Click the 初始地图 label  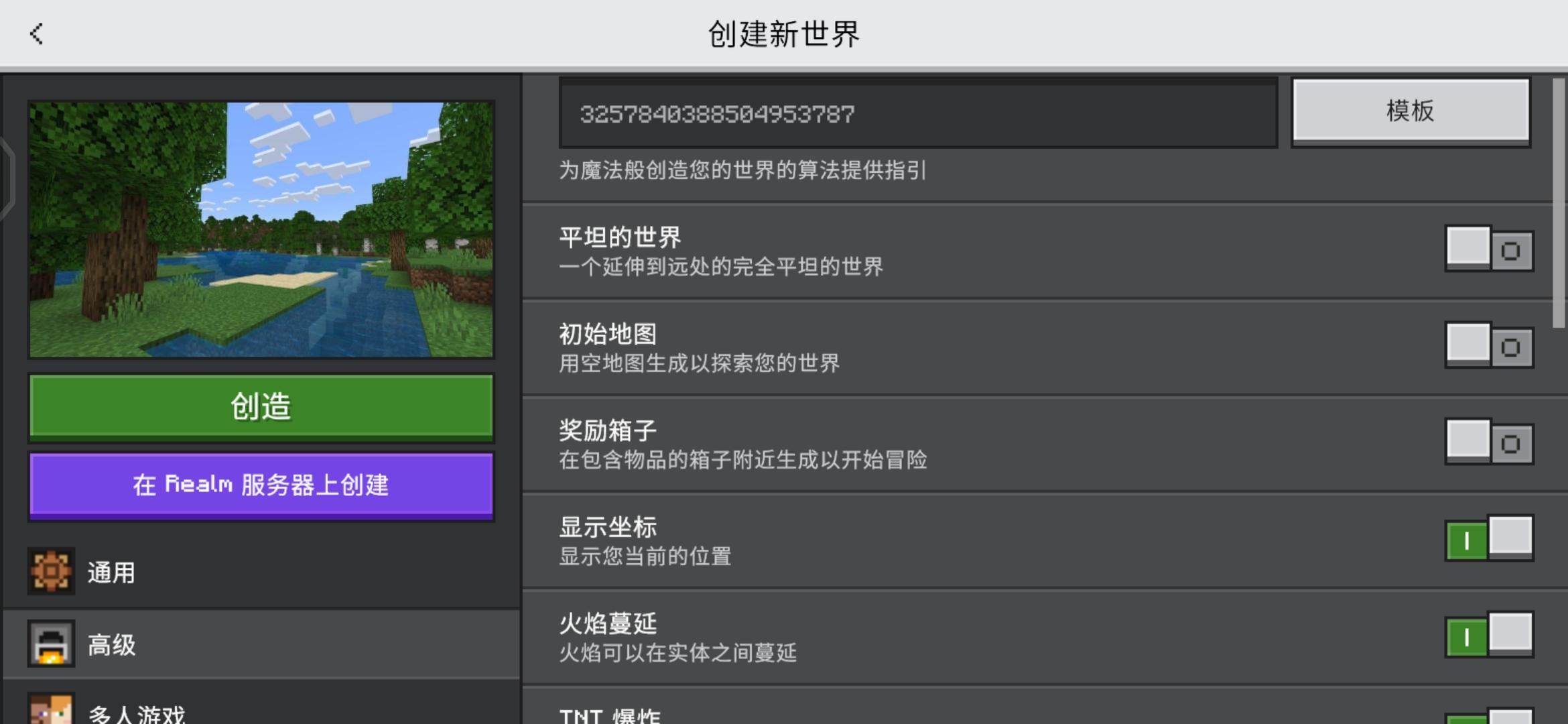click(608, 334)
